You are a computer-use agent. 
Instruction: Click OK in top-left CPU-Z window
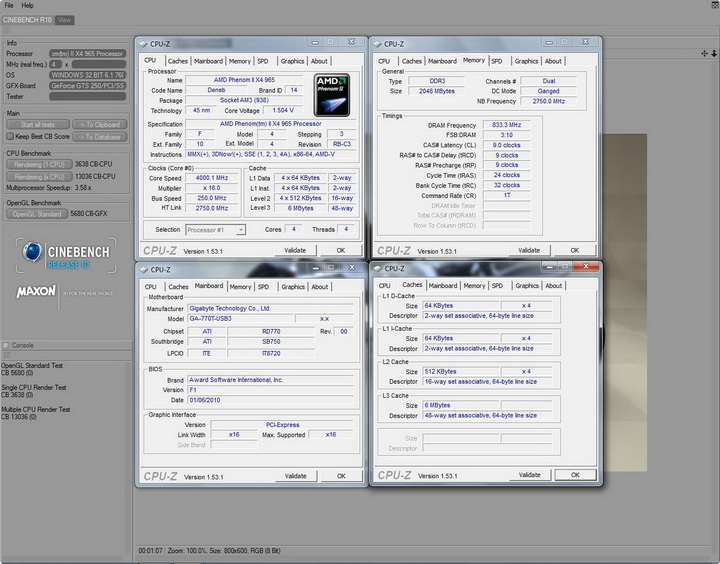pyautogui.click(x=341, y=250)
